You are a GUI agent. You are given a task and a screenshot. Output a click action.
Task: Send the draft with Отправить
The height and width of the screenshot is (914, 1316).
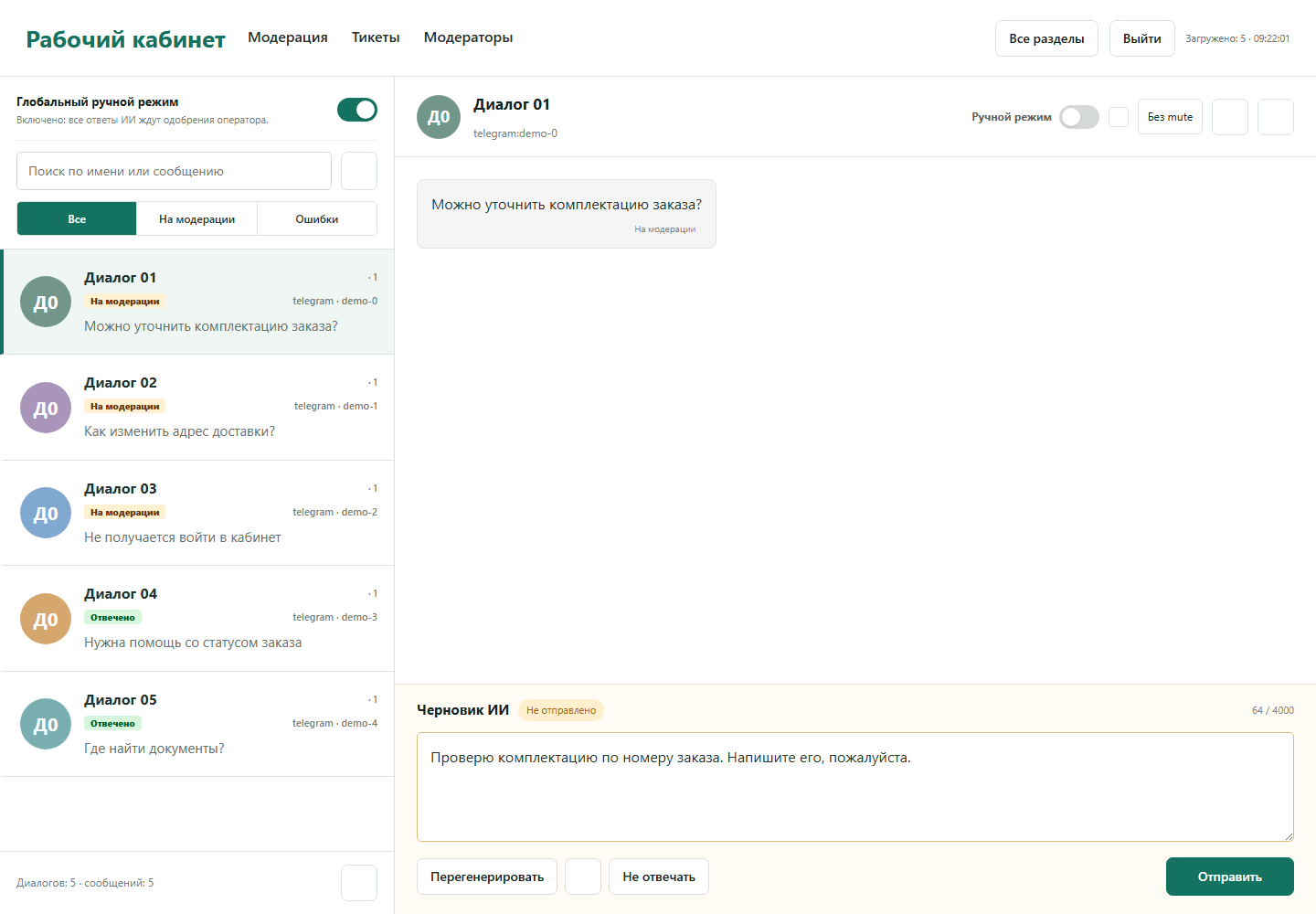(1230, 877)
